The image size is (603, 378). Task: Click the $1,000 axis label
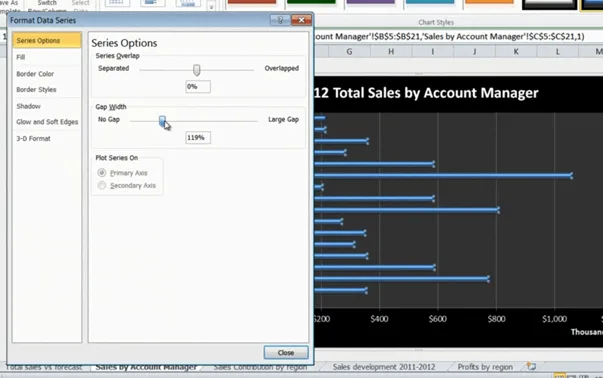(x=555, y=319)
